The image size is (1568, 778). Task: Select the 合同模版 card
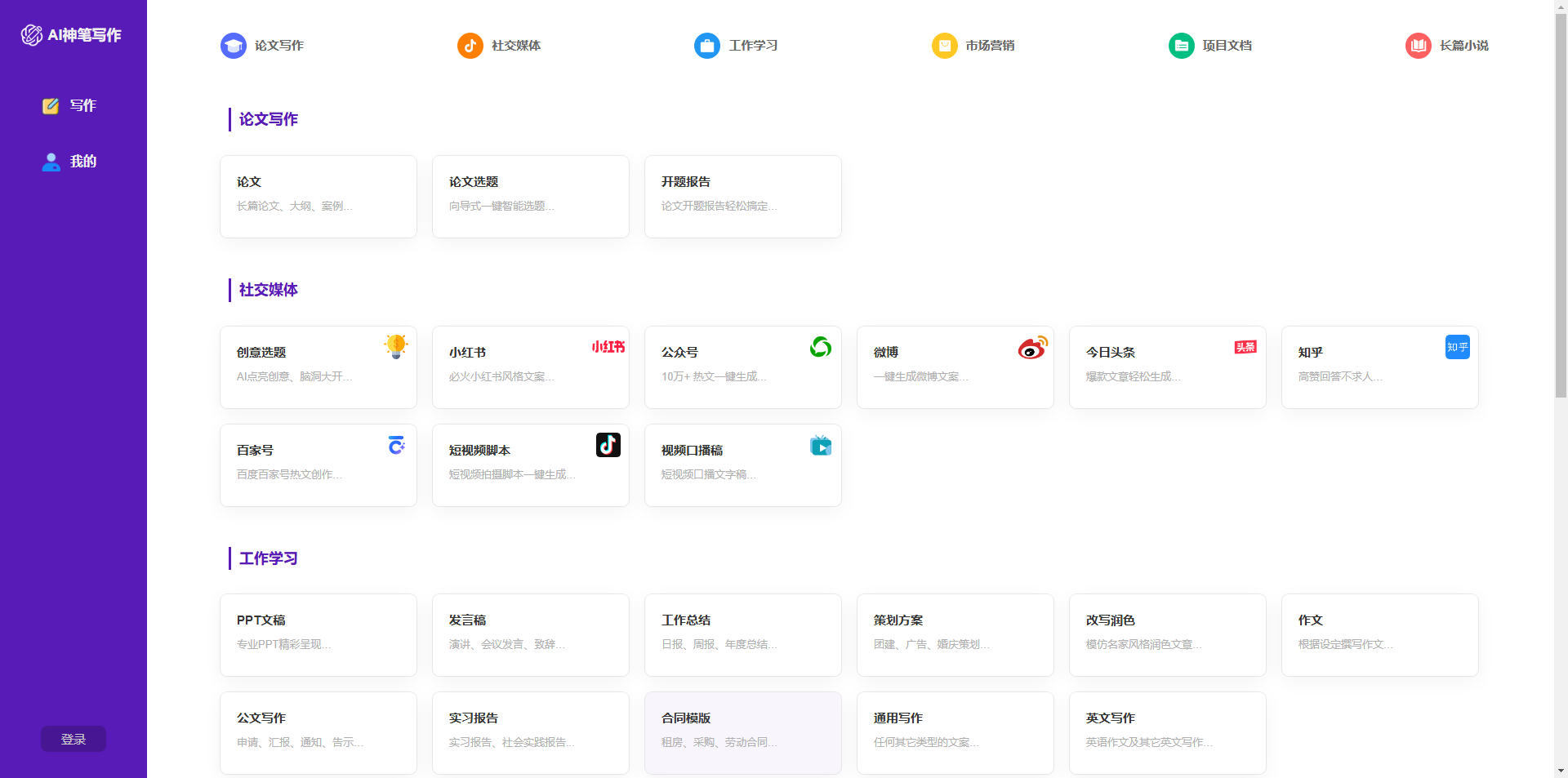pos(743,733)
